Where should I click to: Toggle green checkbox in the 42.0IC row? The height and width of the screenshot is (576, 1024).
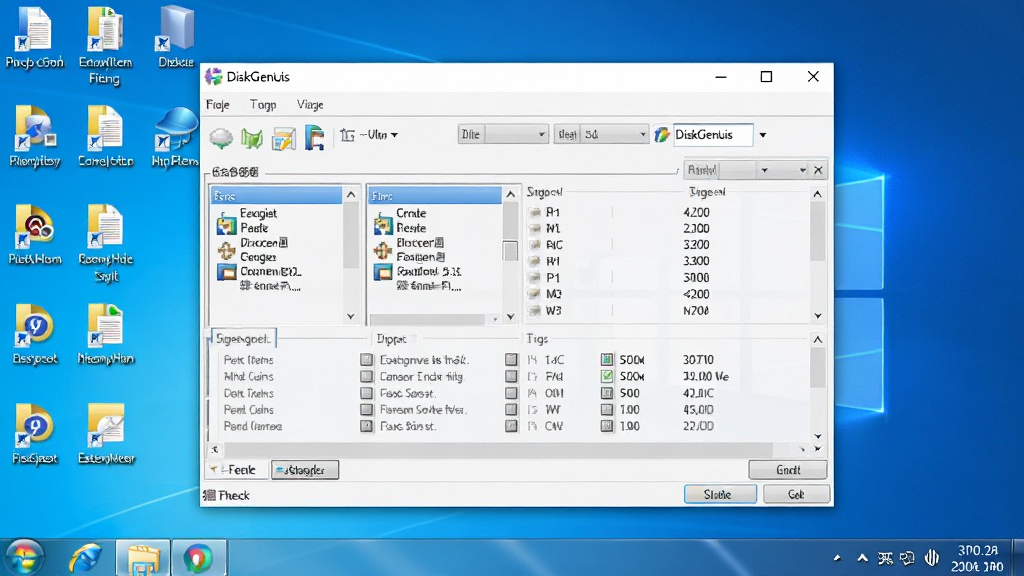607,393
